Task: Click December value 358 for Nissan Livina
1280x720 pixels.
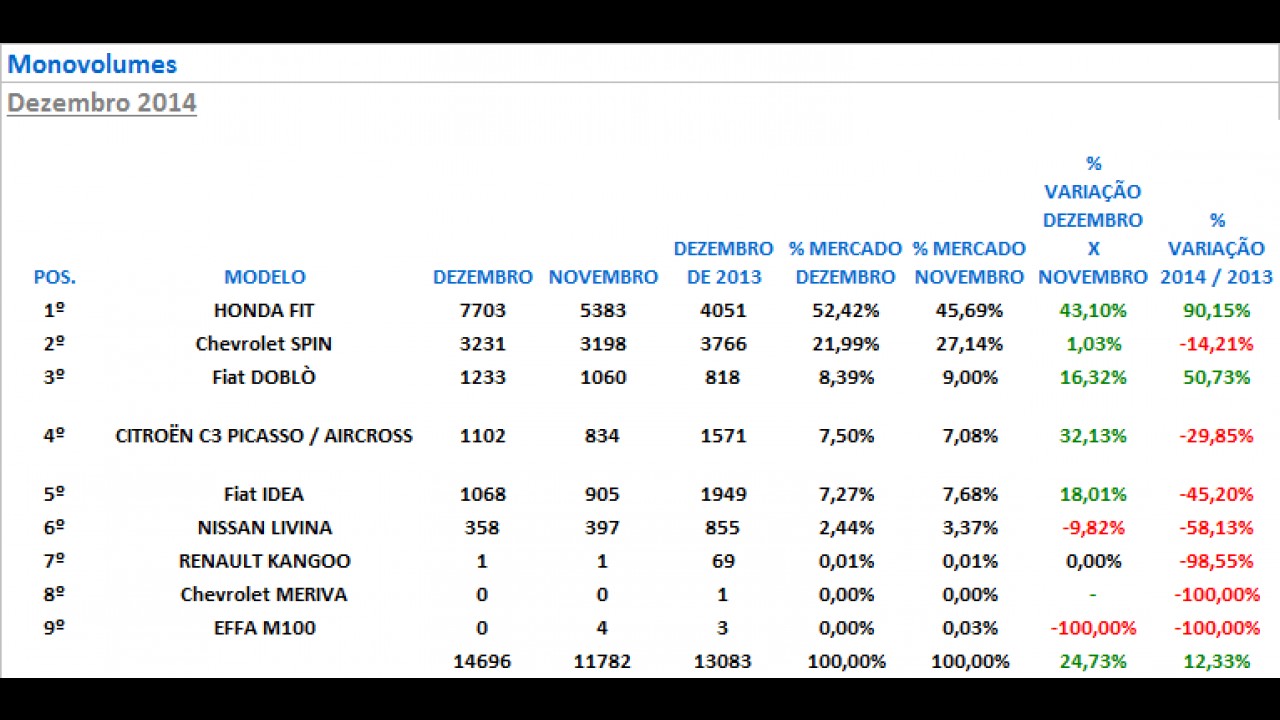Action: [x=482, y=528]
